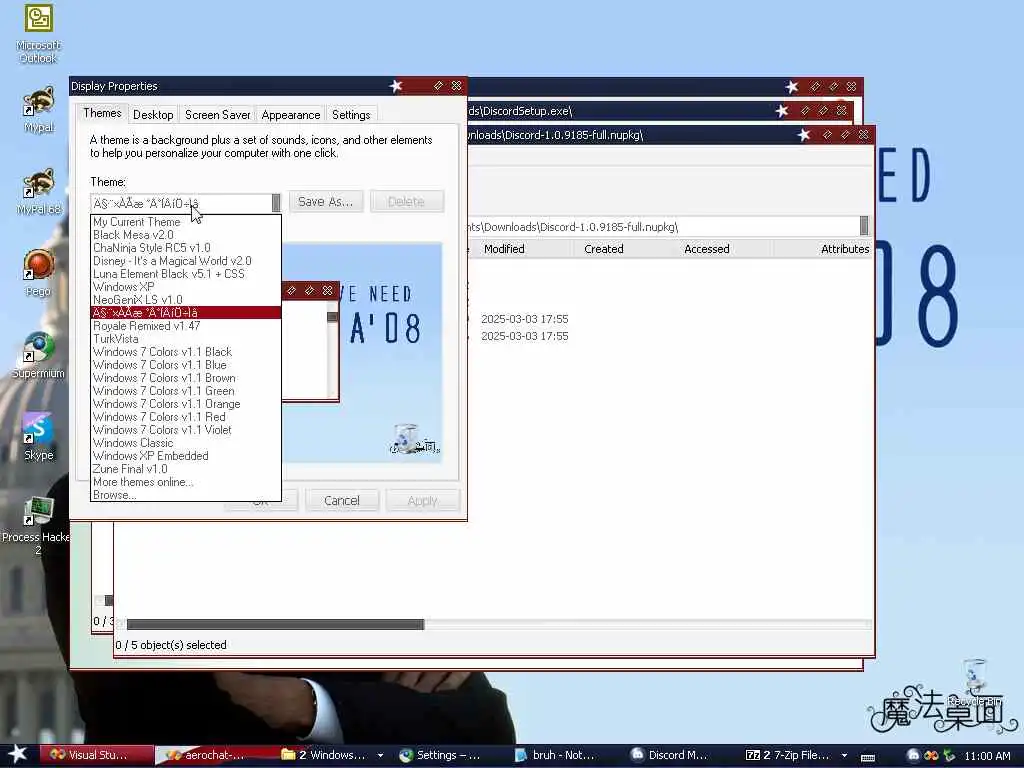Open 7-Zip File Manager taskbar group
The image size is (1024, 768).
[x=795, y=755]
